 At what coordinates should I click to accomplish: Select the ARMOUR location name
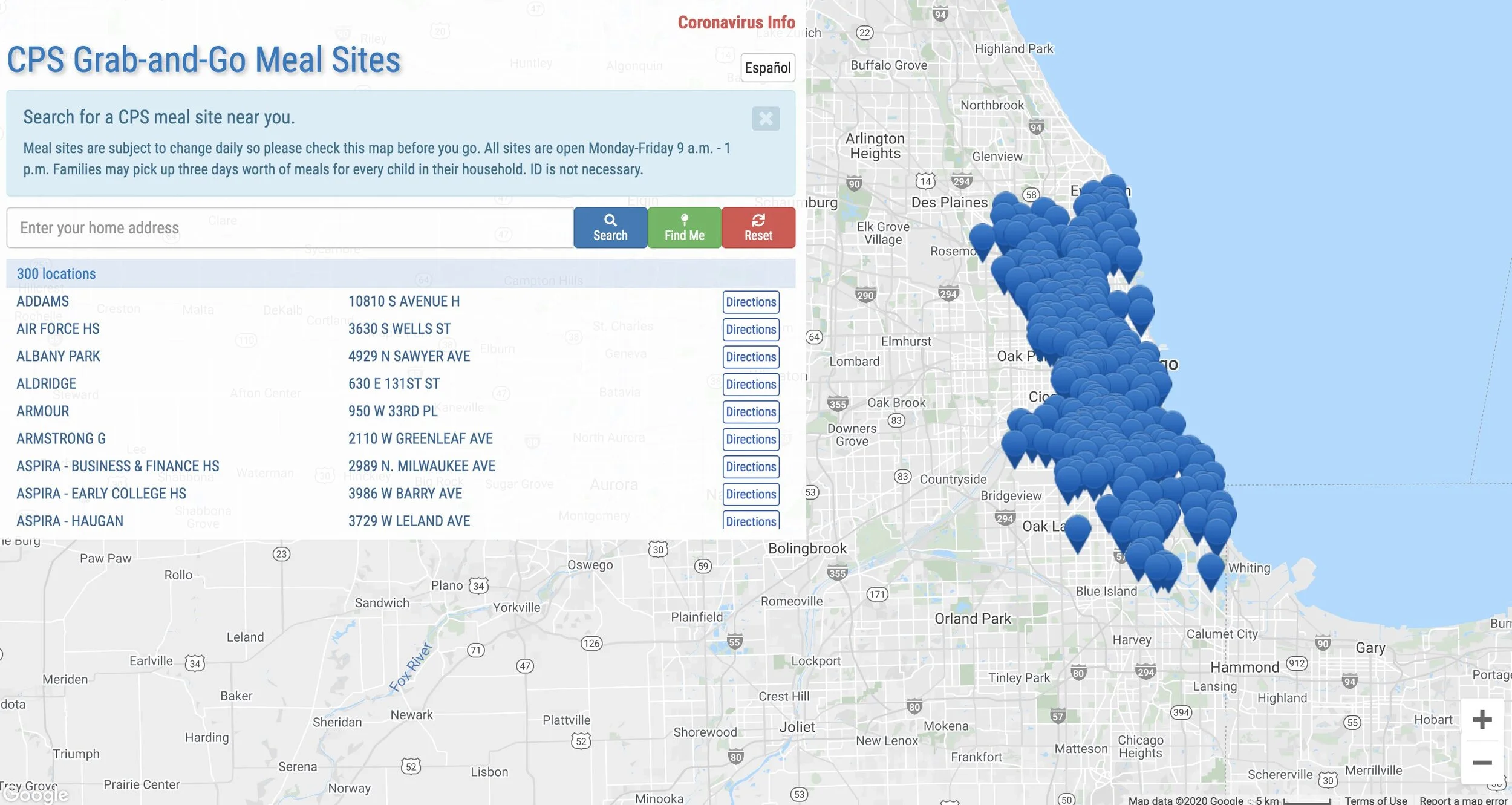(43, 411)
